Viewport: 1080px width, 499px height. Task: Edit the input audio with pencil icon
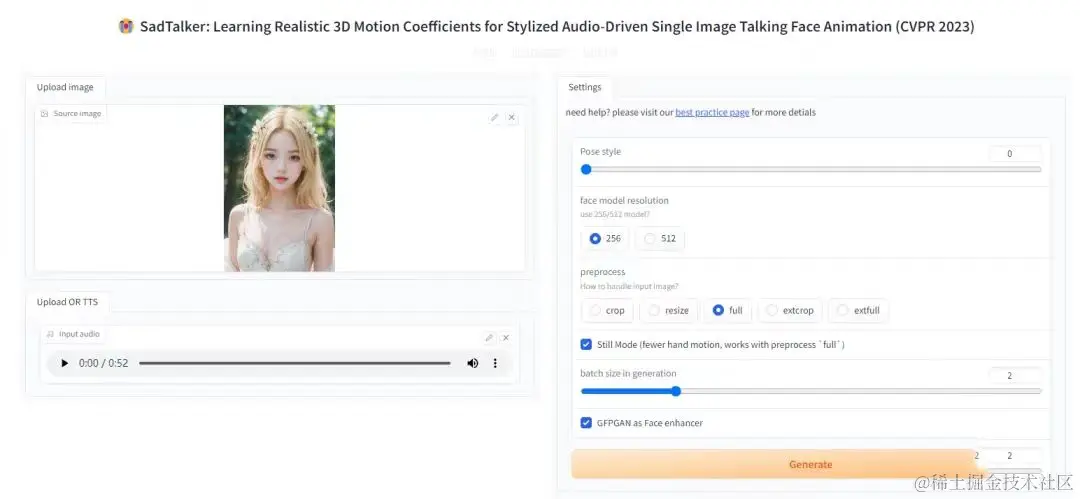(x=488, y=338)
